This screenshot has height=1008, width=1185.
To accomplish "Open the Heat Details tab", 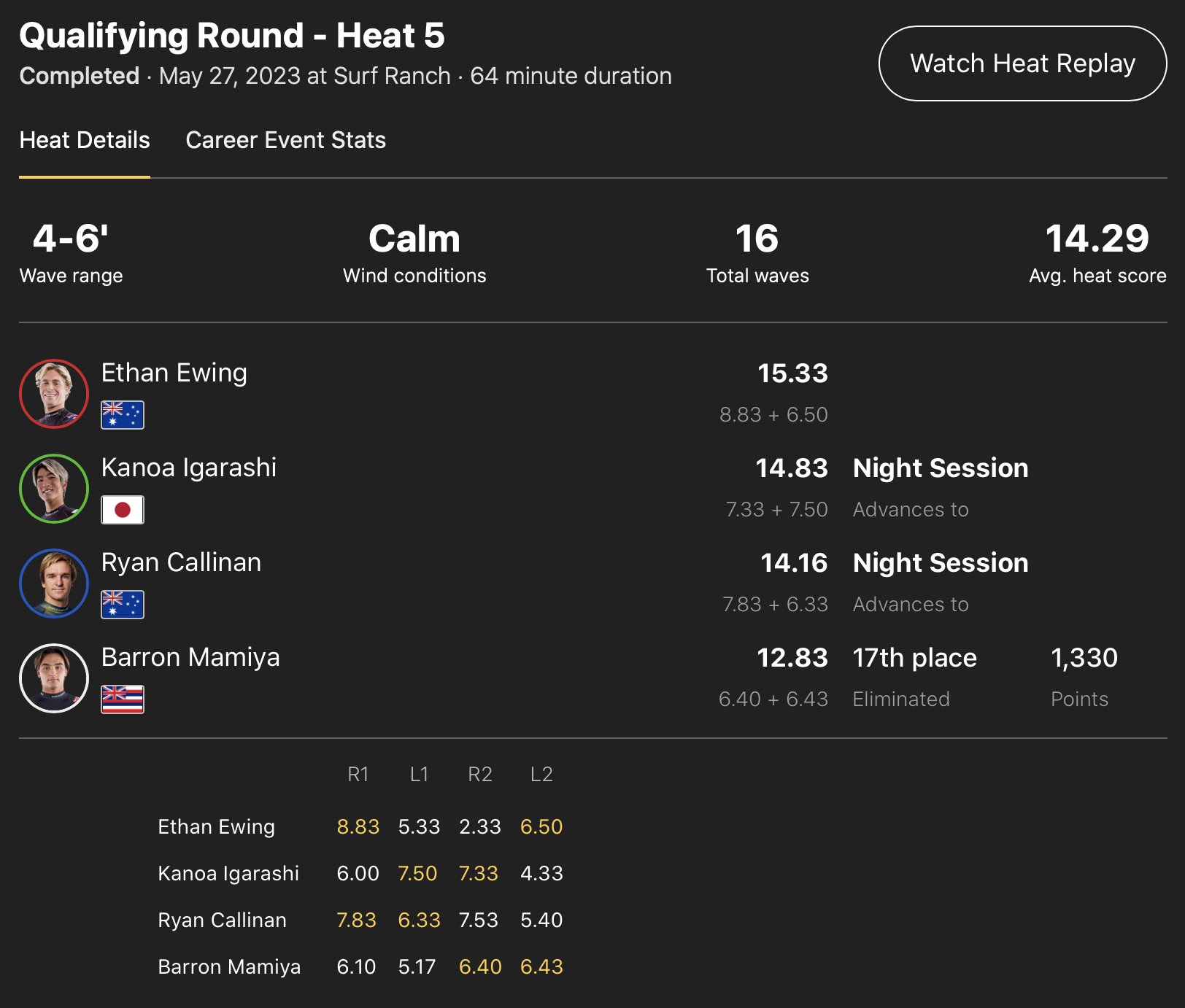I will [x=85, y=140].
